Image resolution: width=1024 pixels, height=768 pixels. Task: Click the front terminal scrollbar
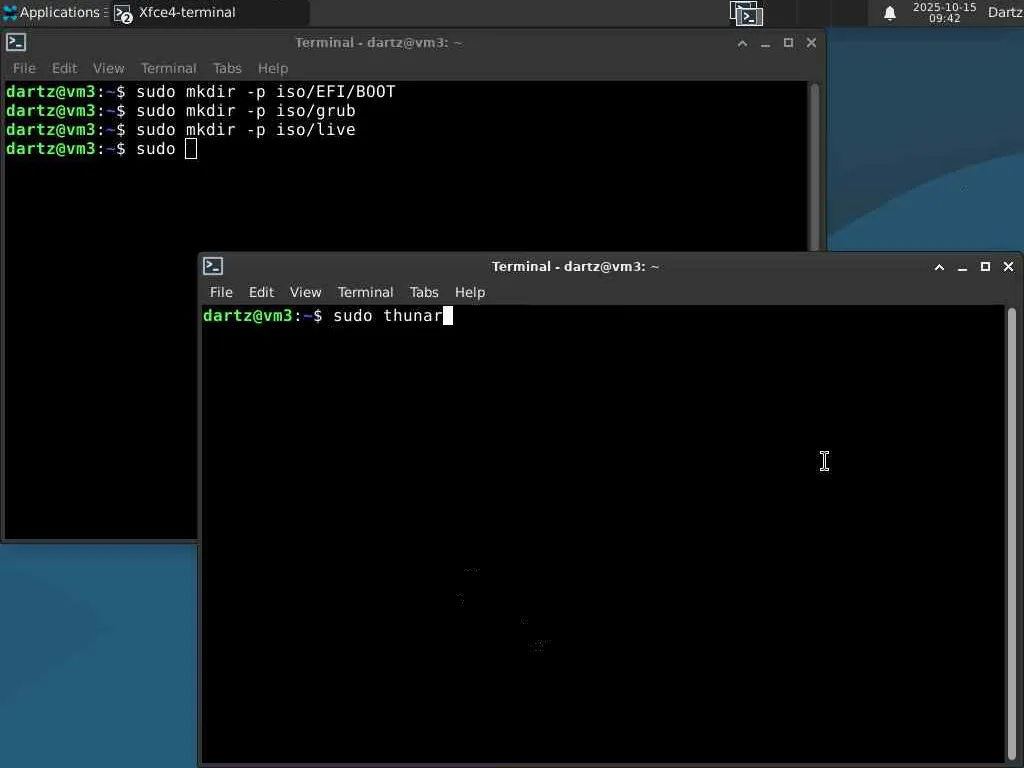point(1012,532)
